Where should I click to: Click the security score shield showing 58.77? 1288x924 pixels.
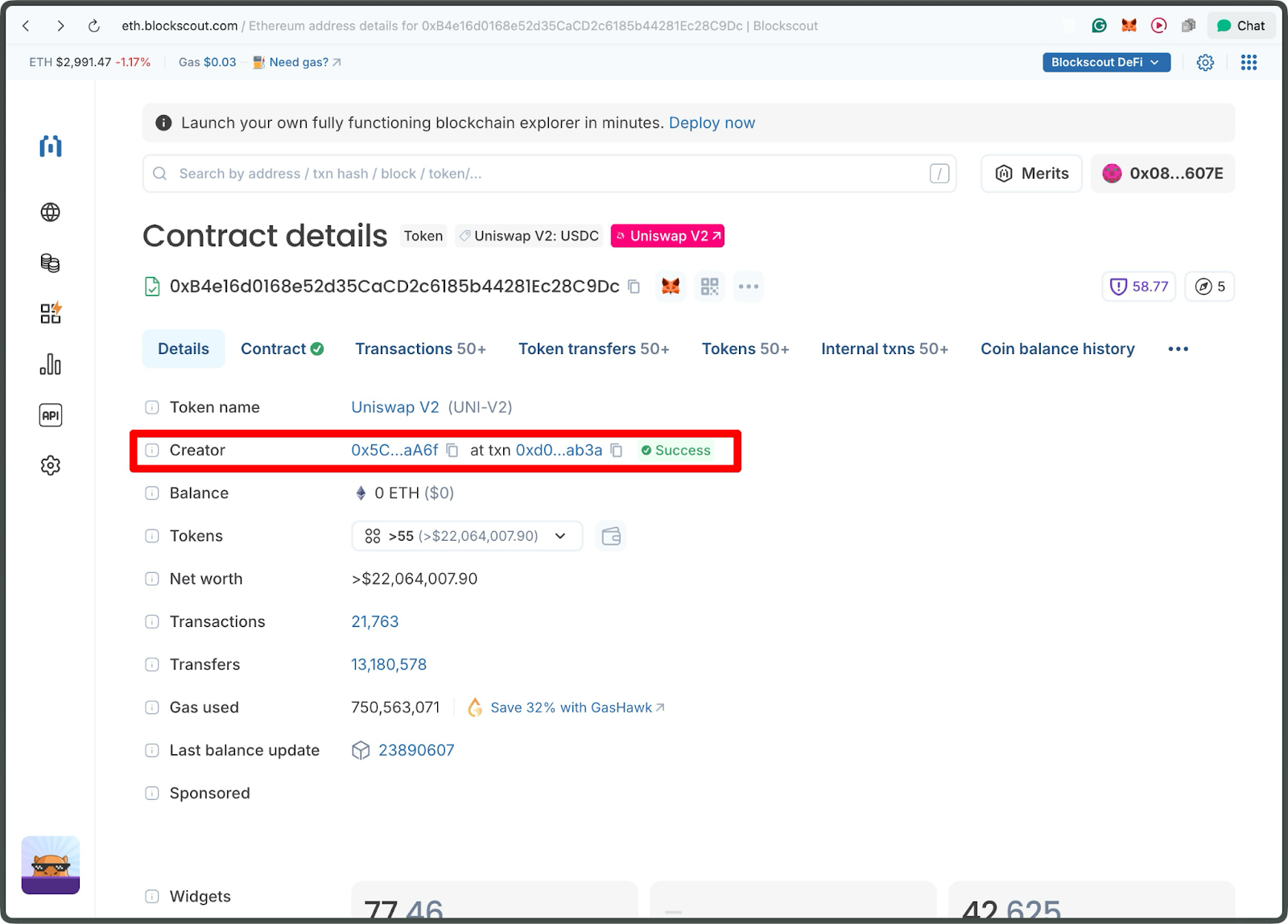(x=1137, y=286)
